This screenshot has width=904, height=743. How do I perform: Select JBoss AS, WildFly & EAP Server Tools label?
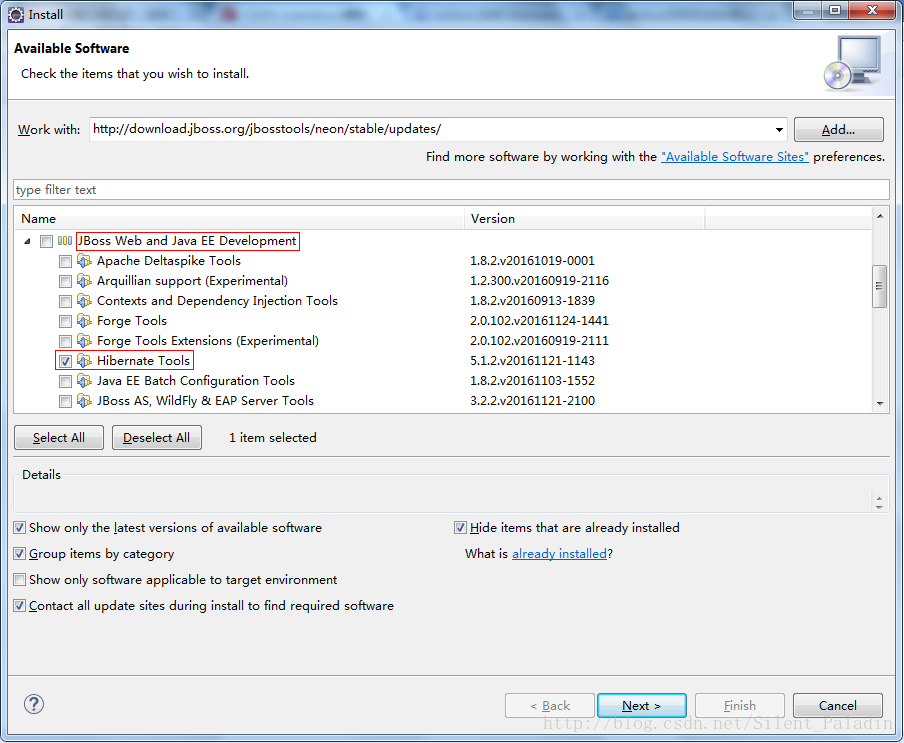205,401
